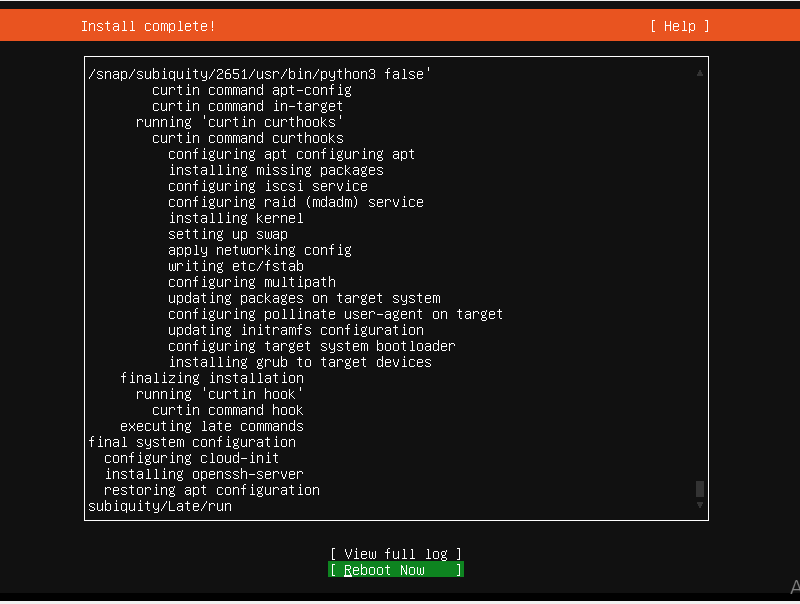Click the 'Install complete!' header title

(148, 26)
